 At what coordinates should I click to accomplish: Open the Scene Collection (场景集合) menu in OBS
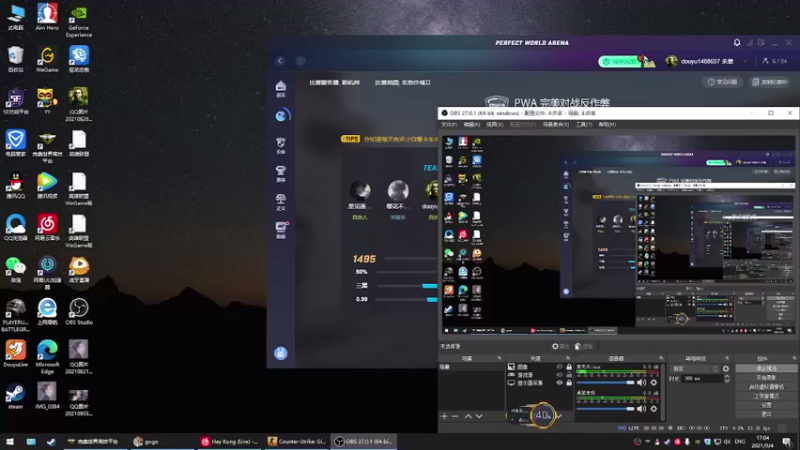[x=556, y=124]
